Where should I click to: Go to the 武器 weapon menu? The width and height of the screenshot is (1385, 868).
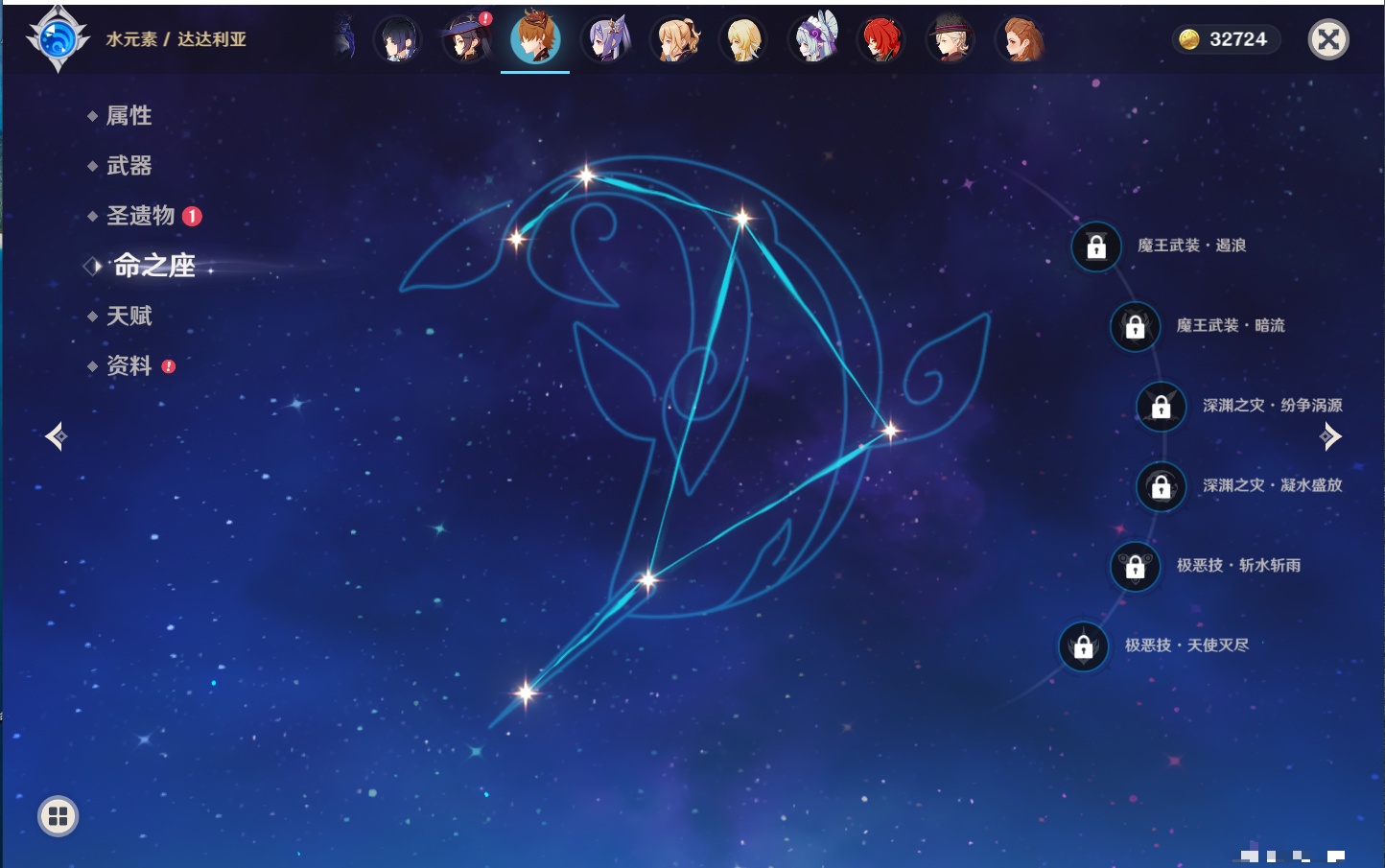click(129, 166)
